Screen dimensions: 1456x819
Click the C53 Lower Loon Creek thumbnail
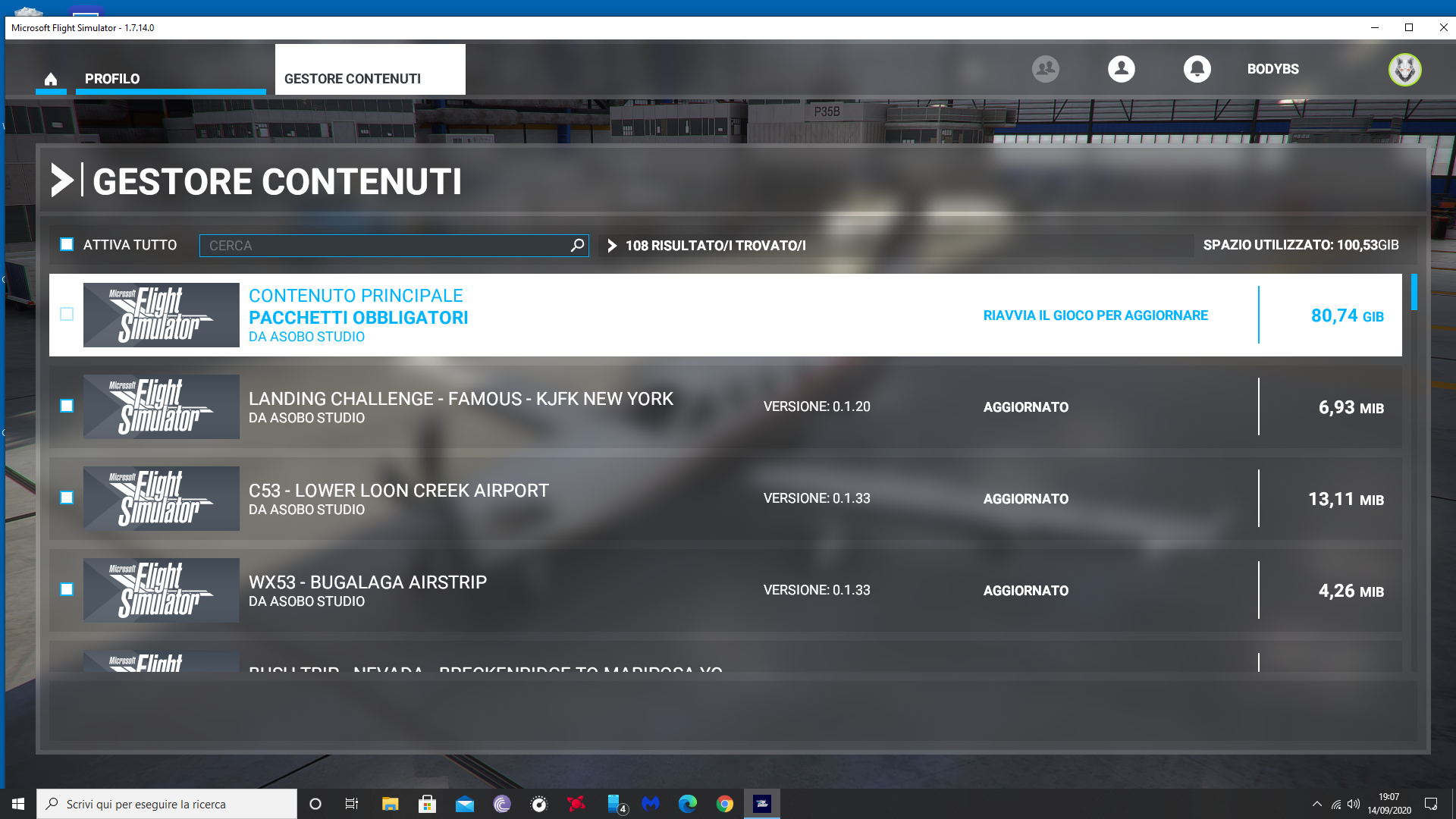162,498
